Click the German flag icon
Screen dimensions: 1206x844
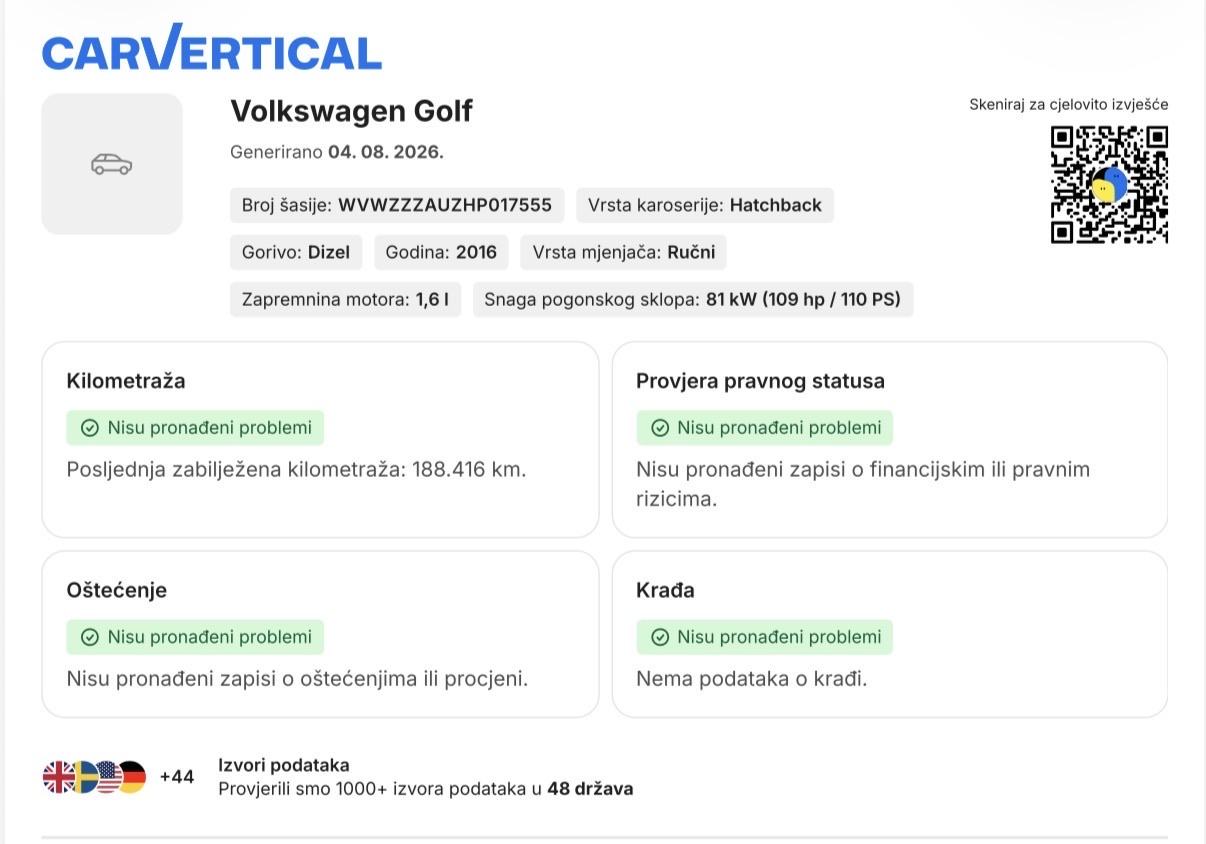point(133,777)
